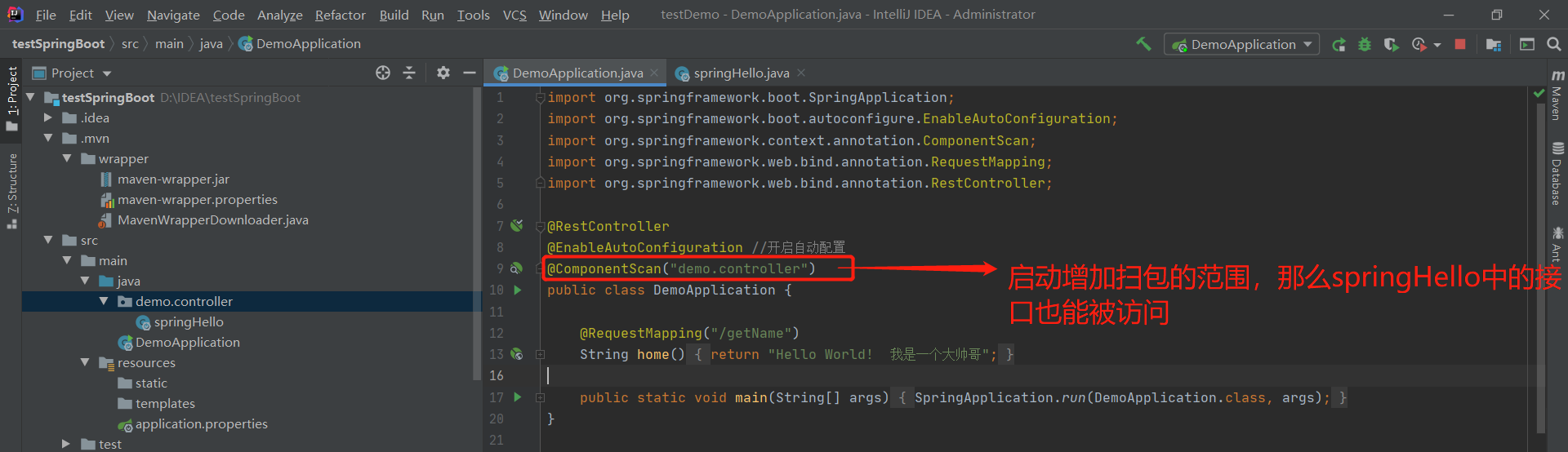Click the @ComponentScan annotation on line 9

[681, 268]
